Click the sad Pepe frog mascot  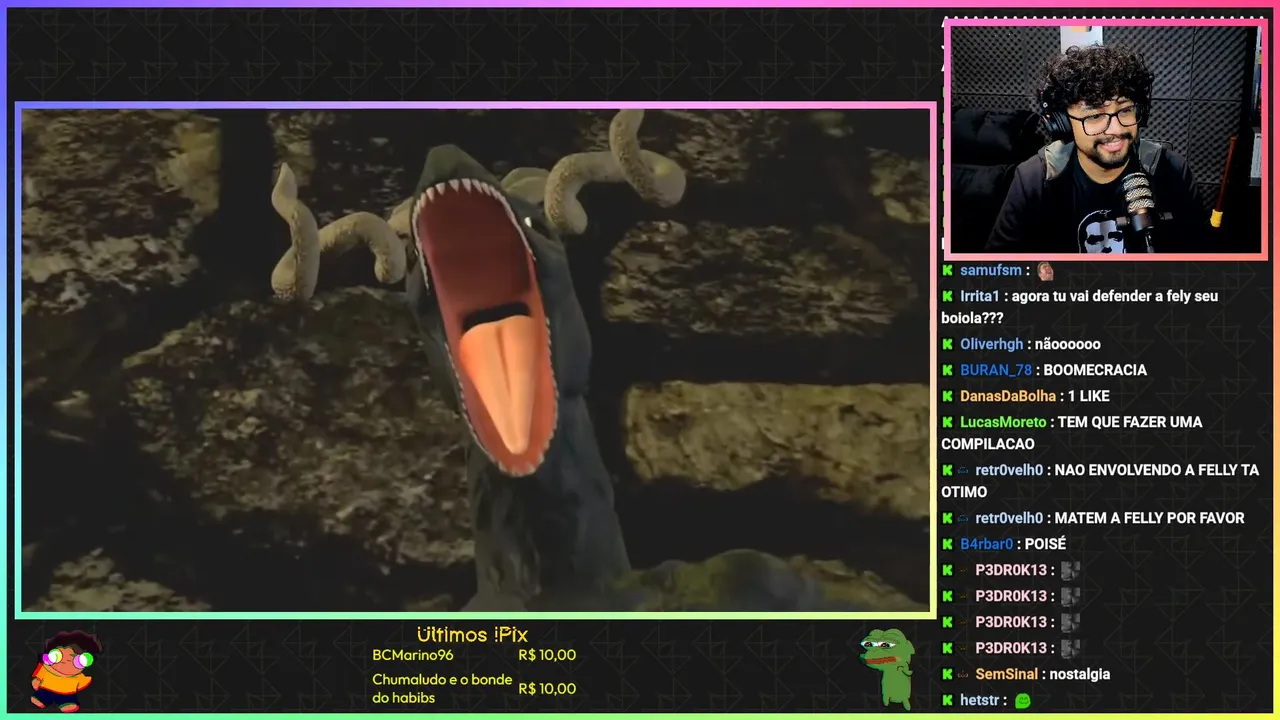(886, 667)
